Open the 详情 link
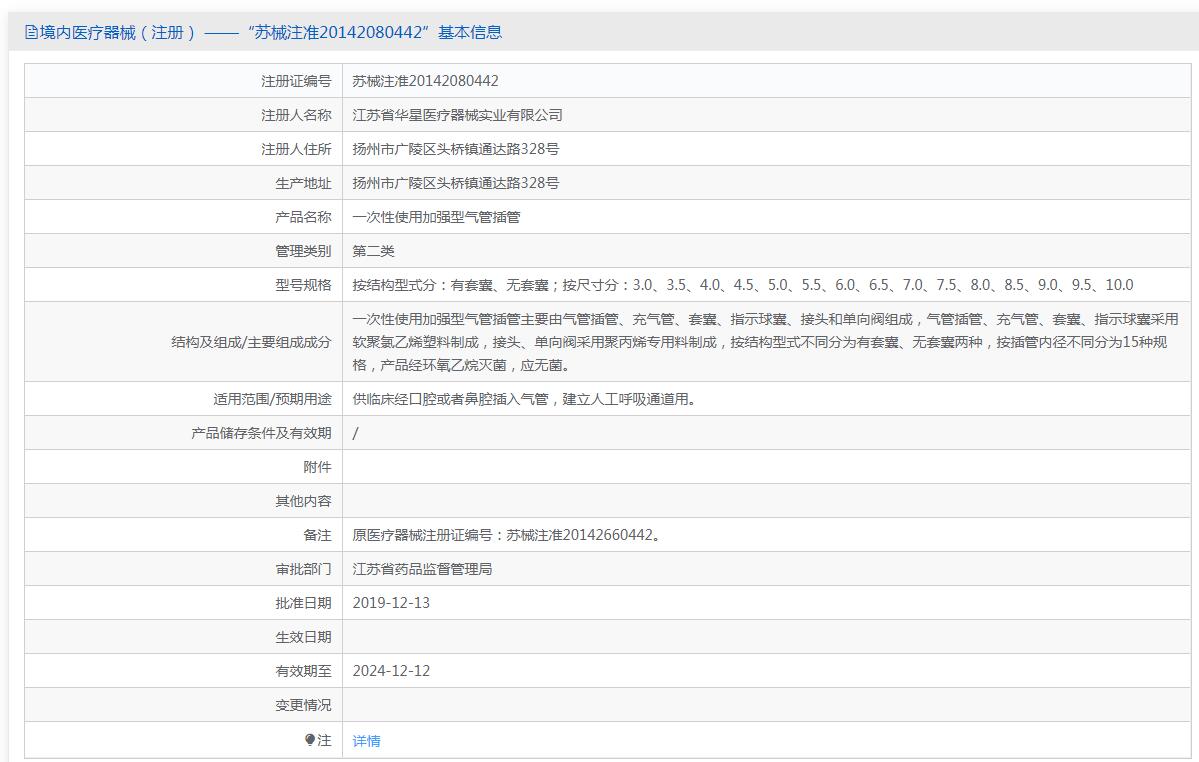Viewport: 1199px width, 762px height. [x=366, y=741]
